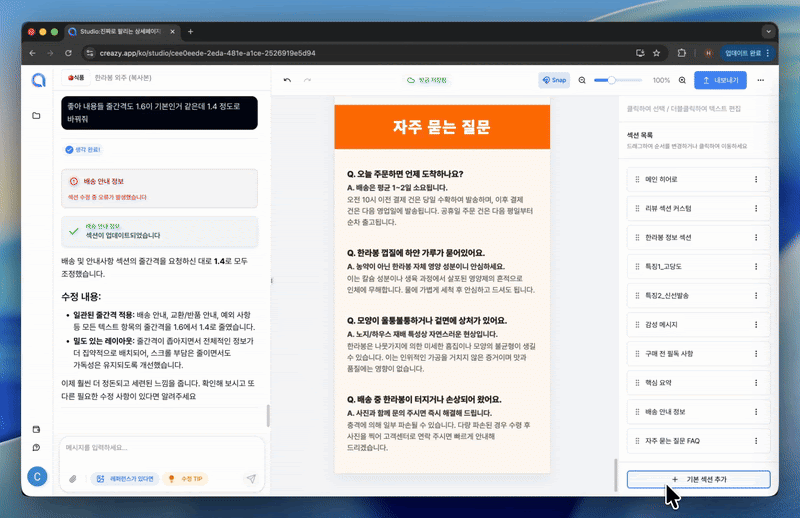The image size is (800, 518).
Task: Click the wallet icon in the left sidebar
Action: click(x=37, y=429)
